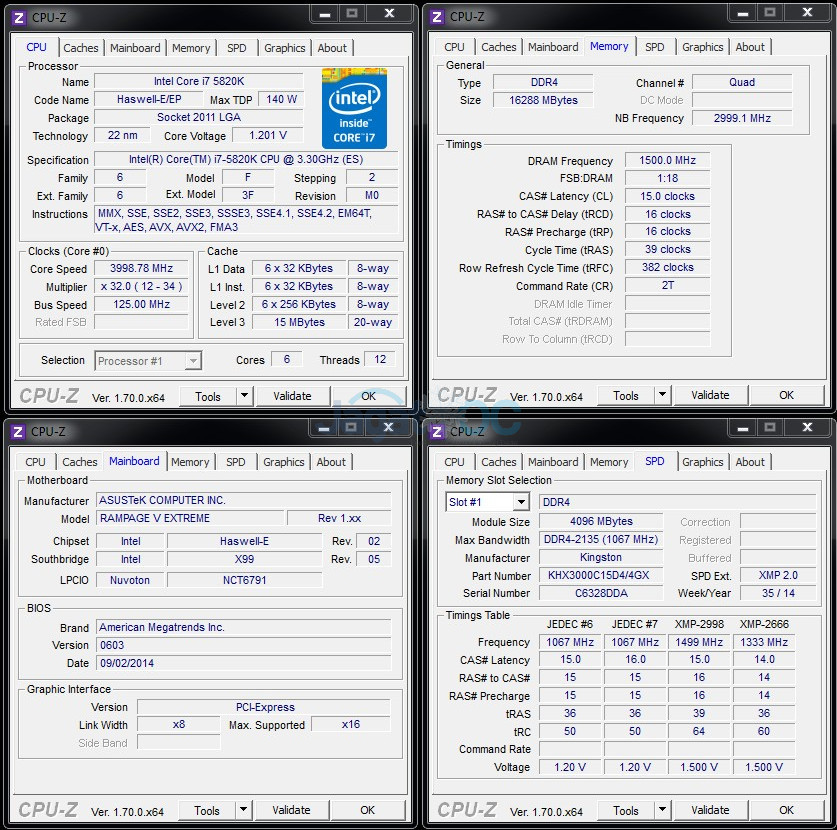Switch to Caches tab in the CPU window
837x830 pixels.
pos(81,48)
